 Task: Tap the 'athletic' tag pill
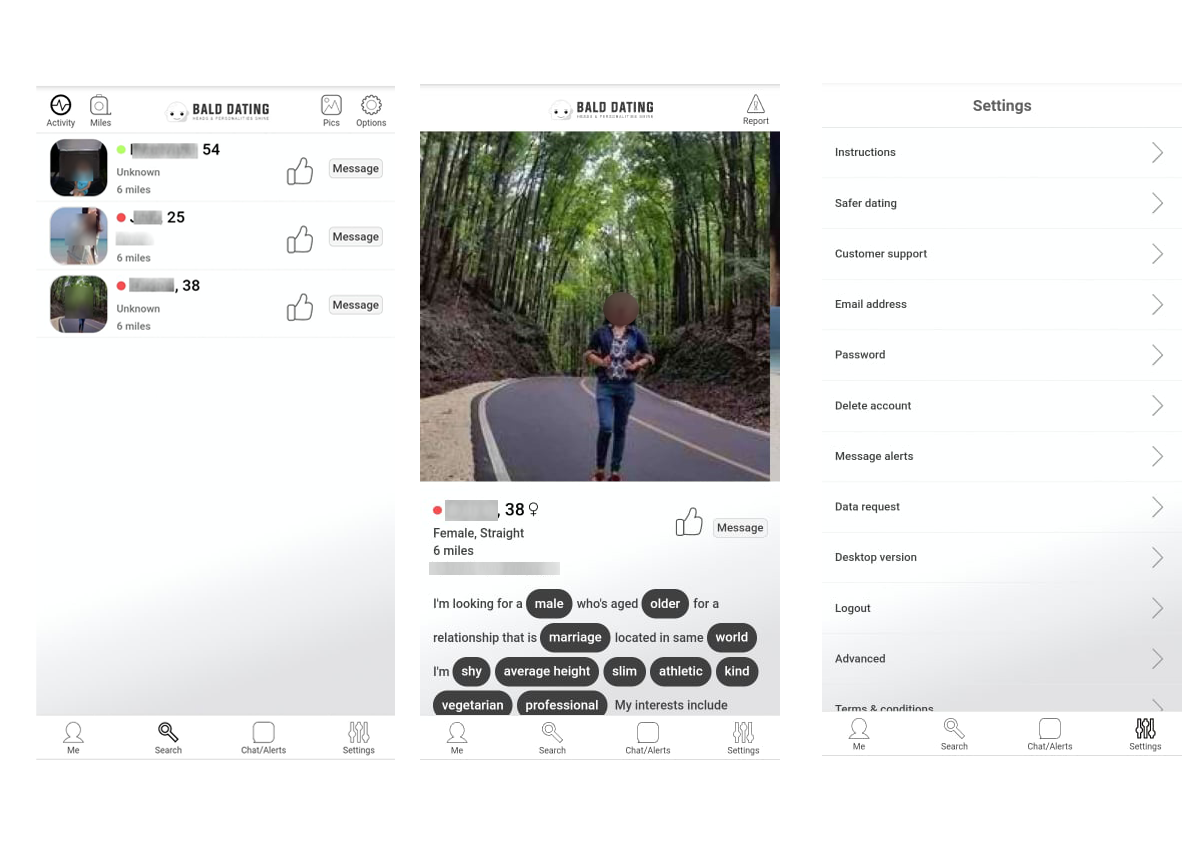[x=680, y=671]
